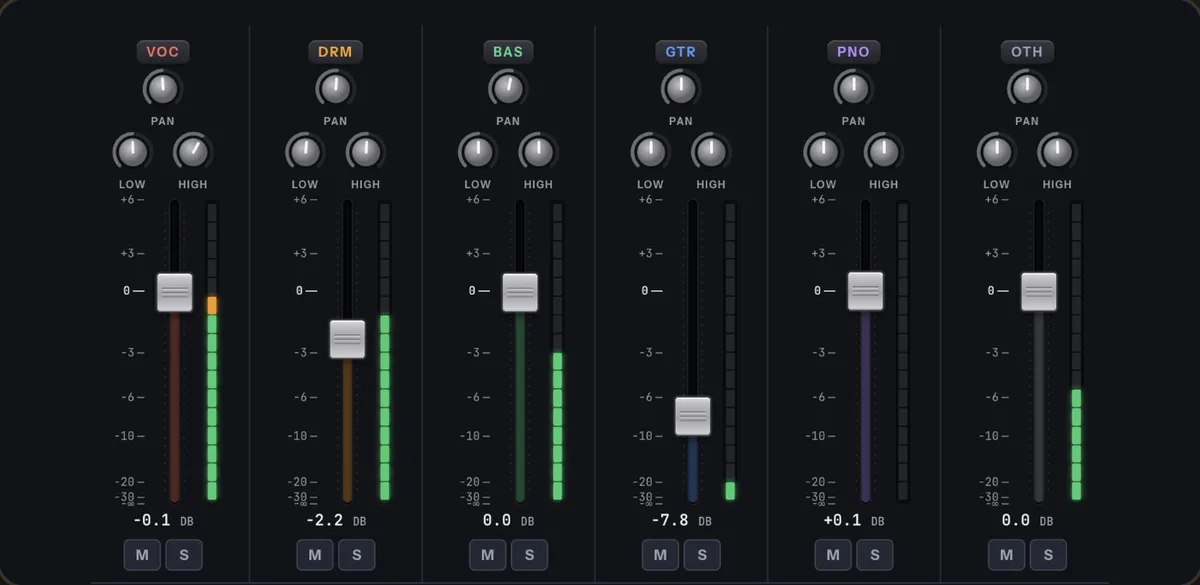This screenshot has height=585, width=1200.
Task: Click the BAS channel pan knob
Action: click(508, 89)
